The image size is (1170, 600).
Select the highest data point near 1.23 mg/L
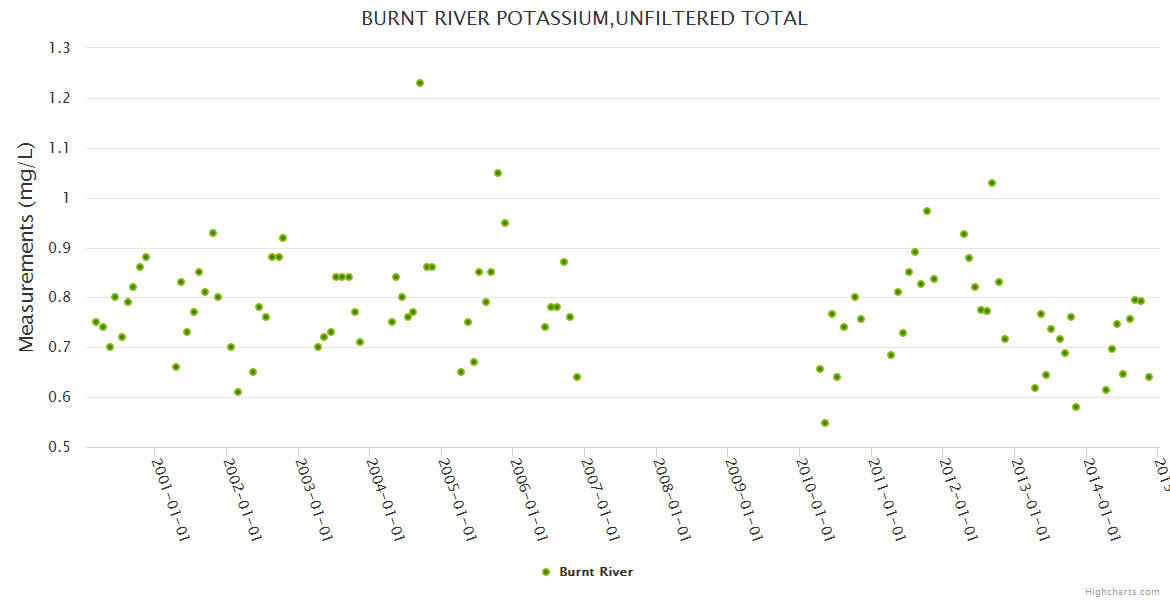[420, 83]
